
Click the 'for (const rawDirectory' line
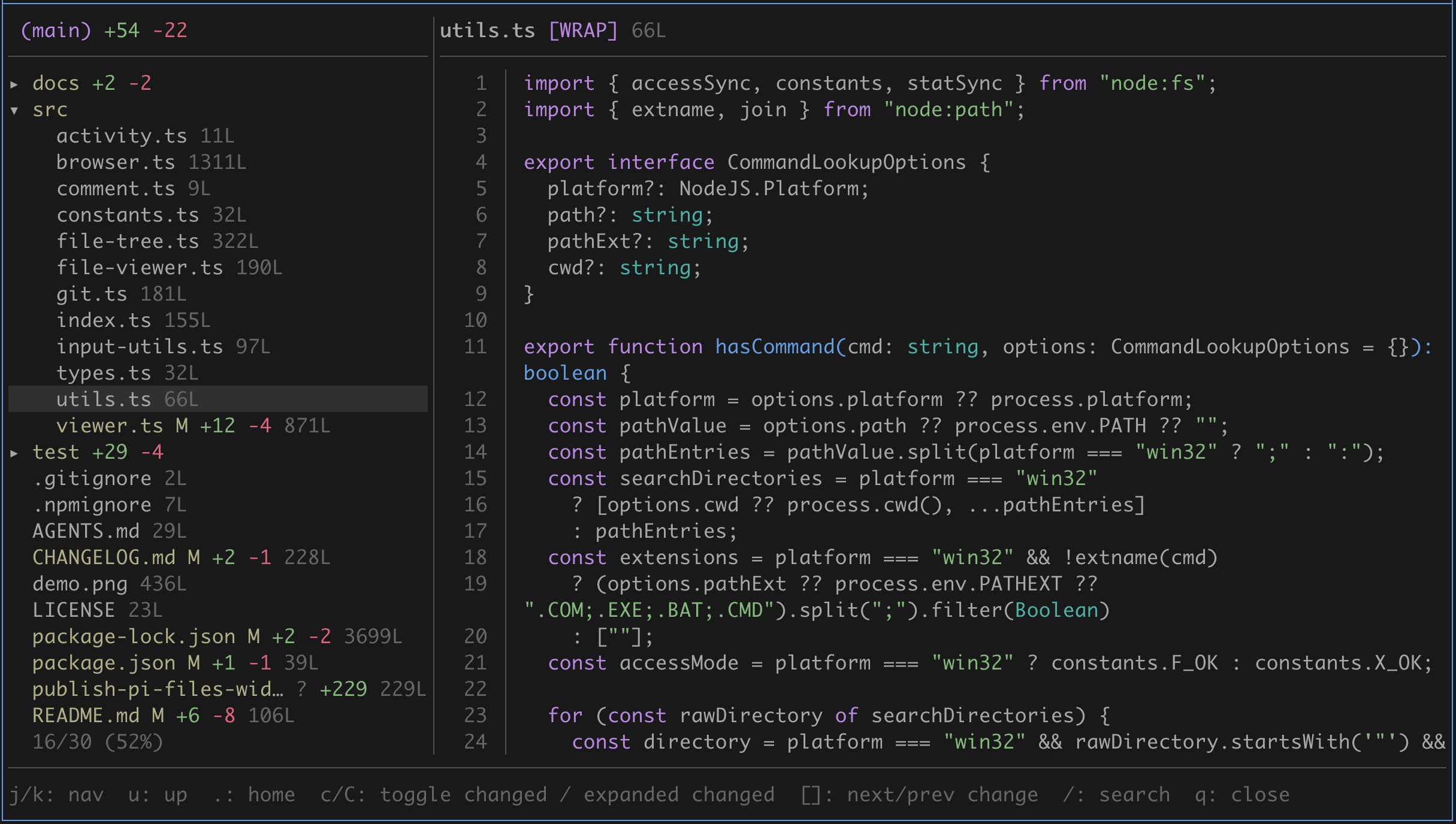829,716
